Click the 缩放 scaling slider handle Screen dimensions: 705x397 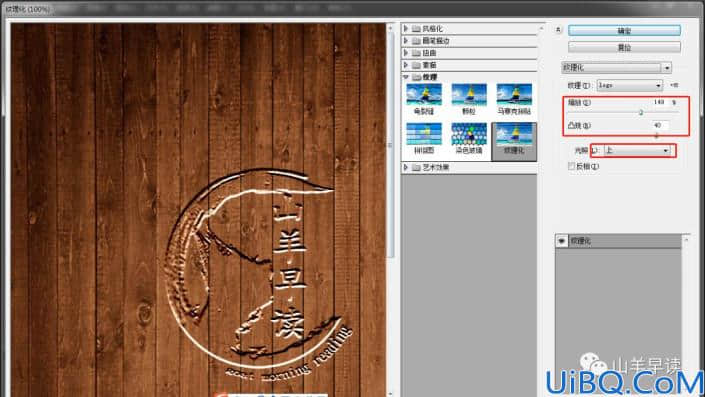tap(641, 112)
